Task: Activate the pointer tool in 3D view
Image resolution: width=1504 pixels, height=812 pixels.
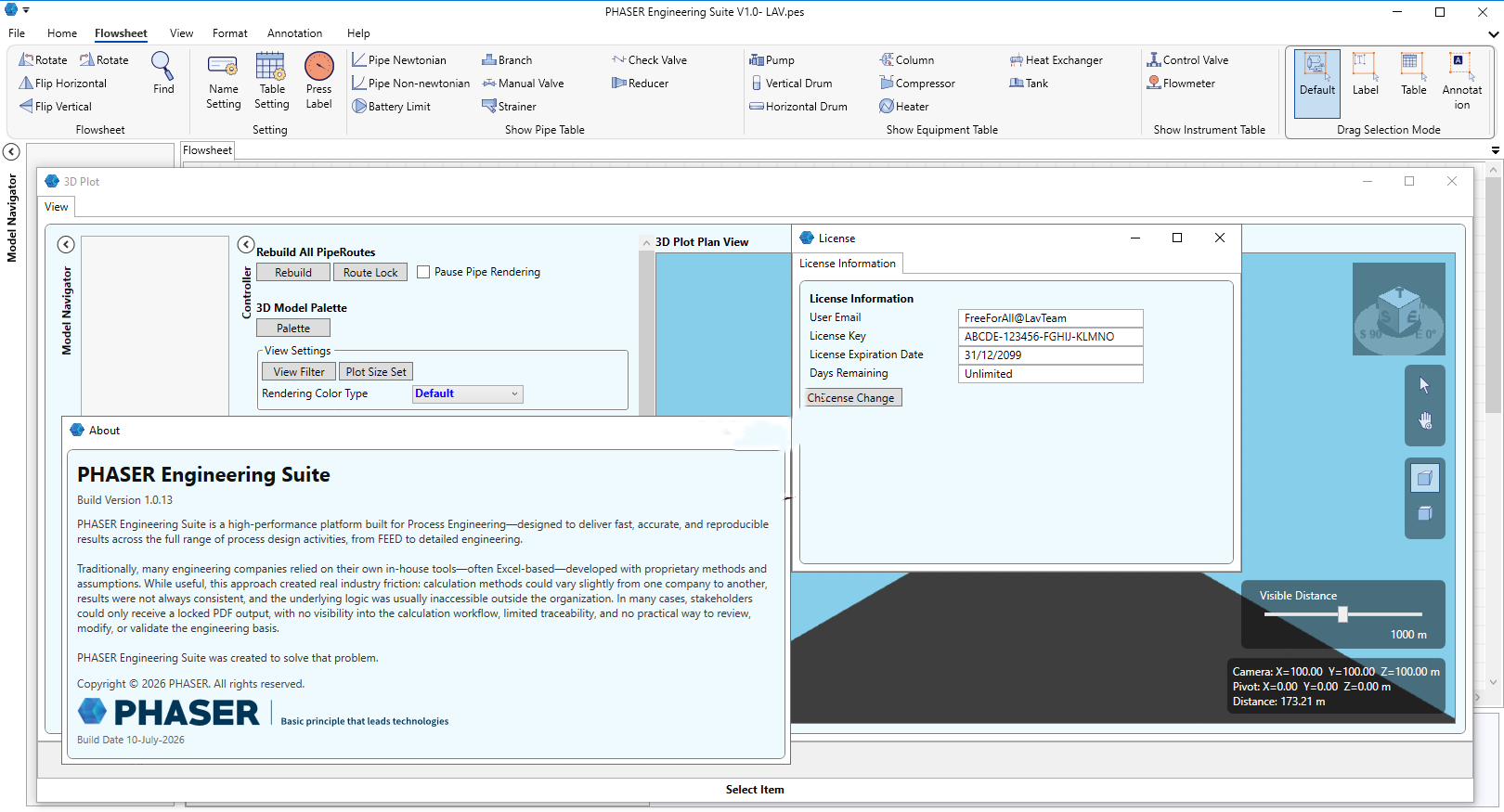Action: [x=1425, y=385]
